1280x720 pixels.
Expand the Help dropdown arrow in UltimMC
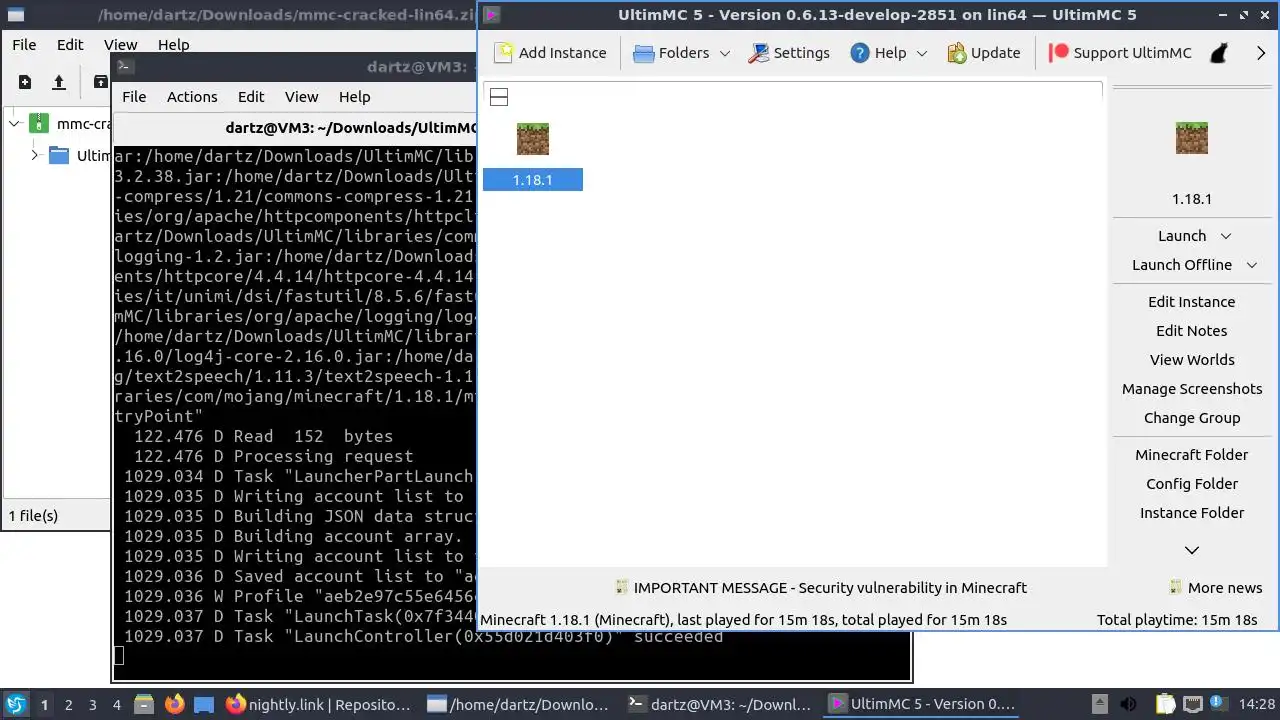922,53
